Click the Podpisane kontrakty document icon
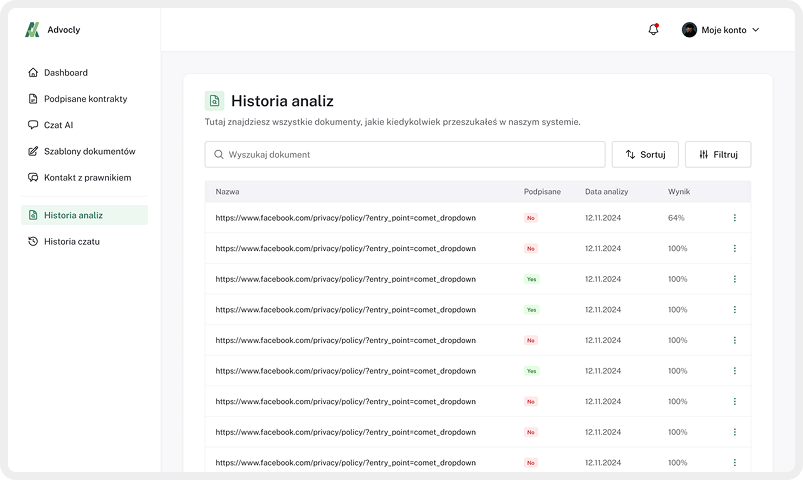This screenshot has height=480, width=803. (x=33, y=99)
